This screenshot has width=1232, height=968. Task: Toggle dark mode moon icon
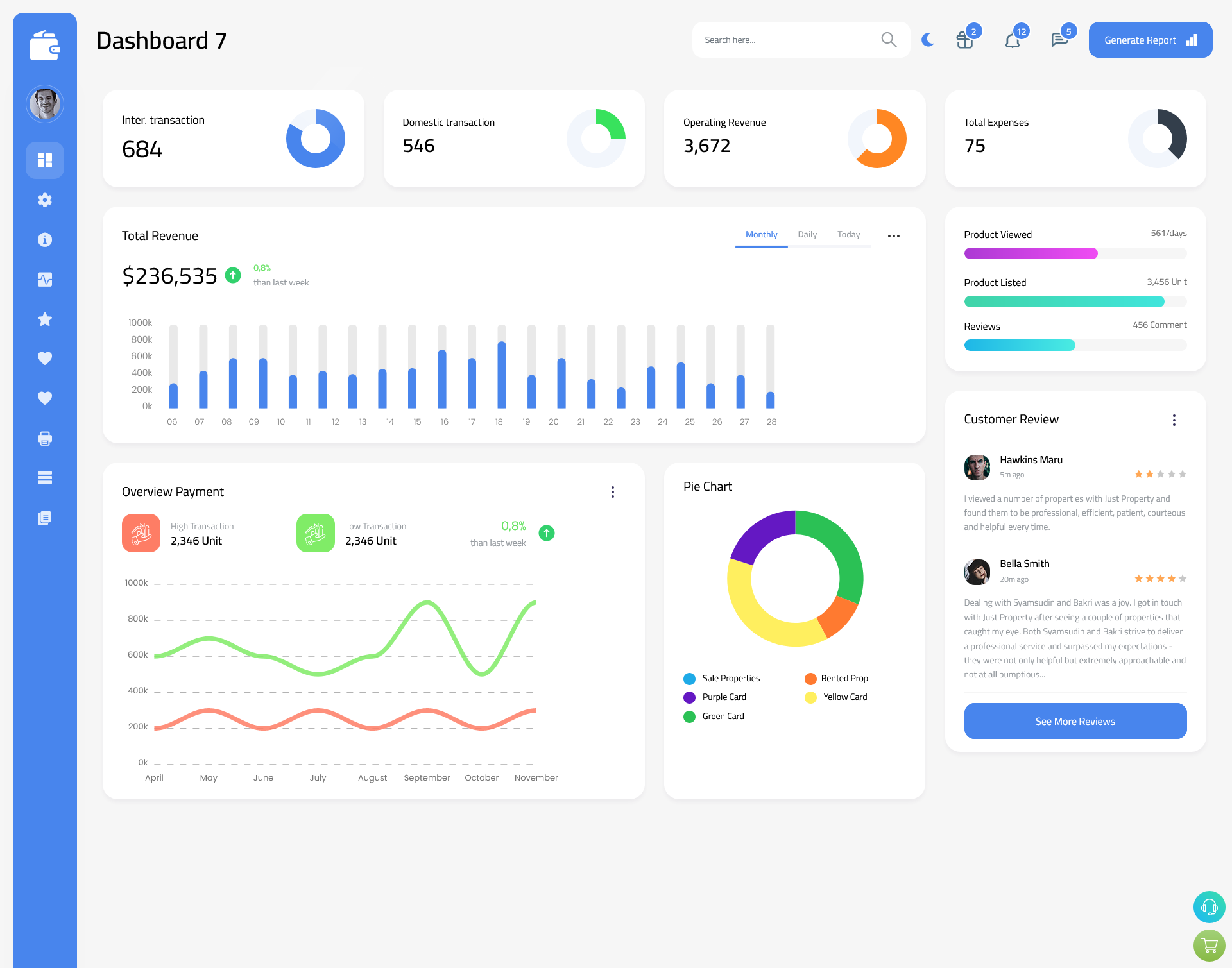tap(927, 39)
